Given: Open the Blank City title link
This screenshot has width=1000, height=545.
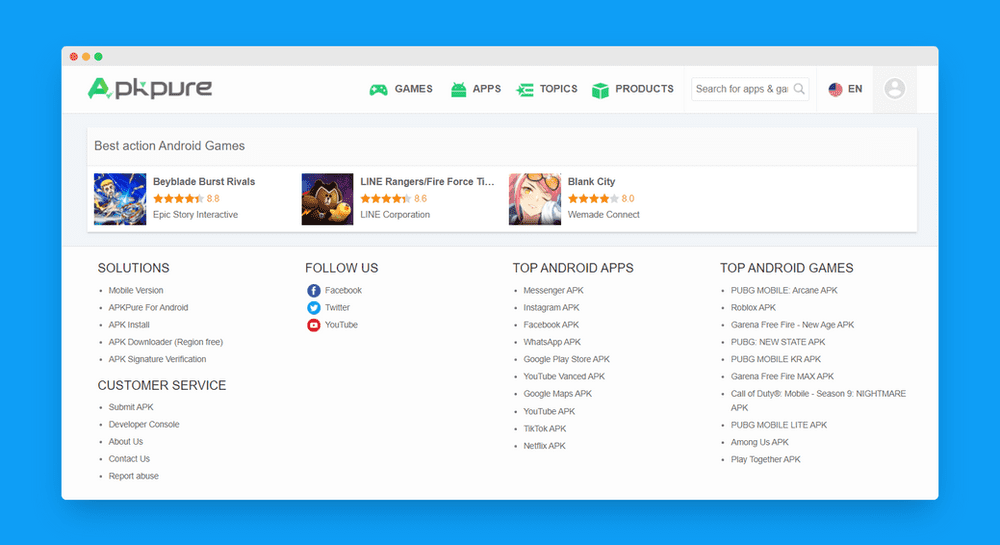Looking at the screenshot, I should [x=591, y=182].
